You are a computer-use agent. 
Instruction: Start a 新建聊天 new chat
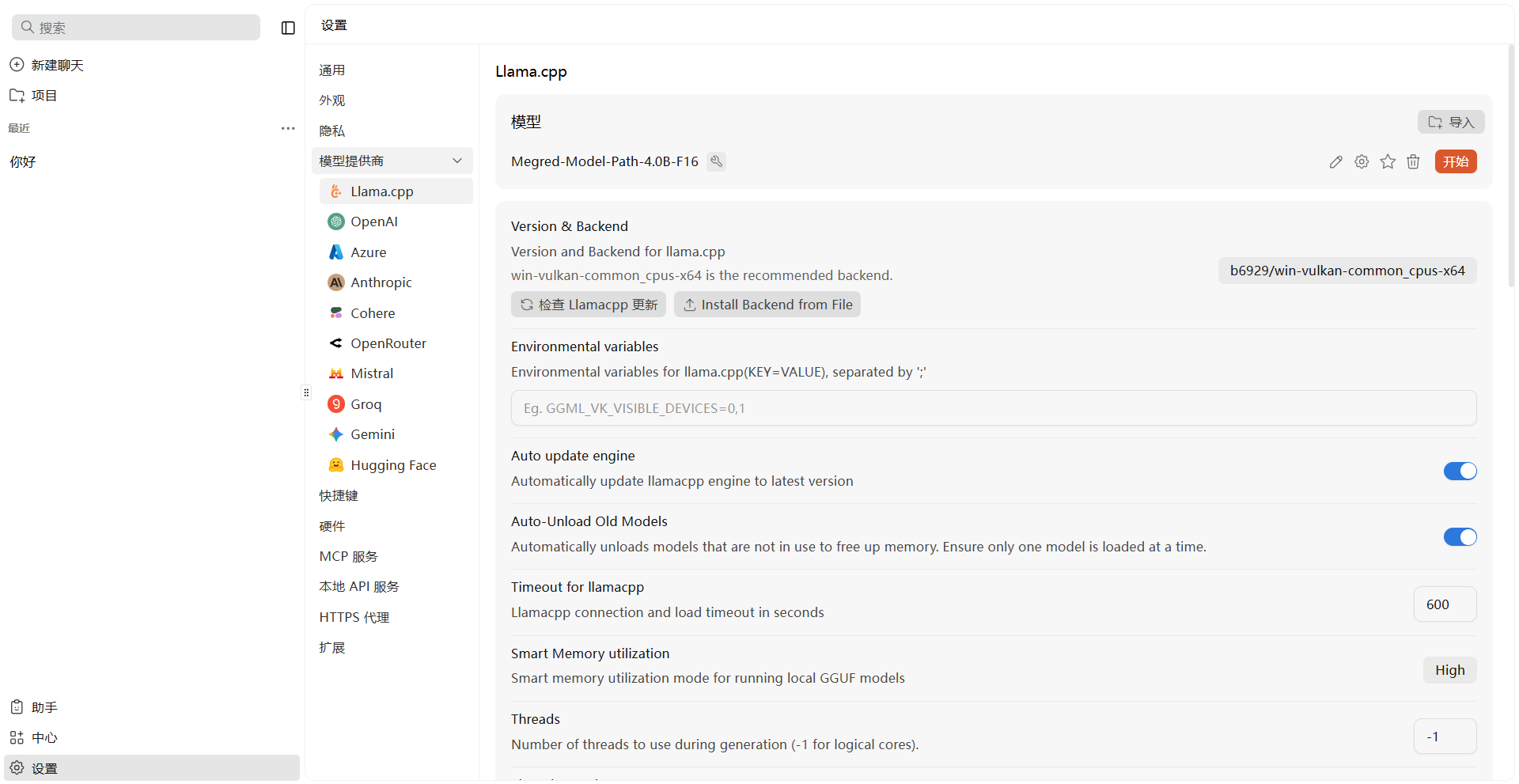[x=58, y=65]
